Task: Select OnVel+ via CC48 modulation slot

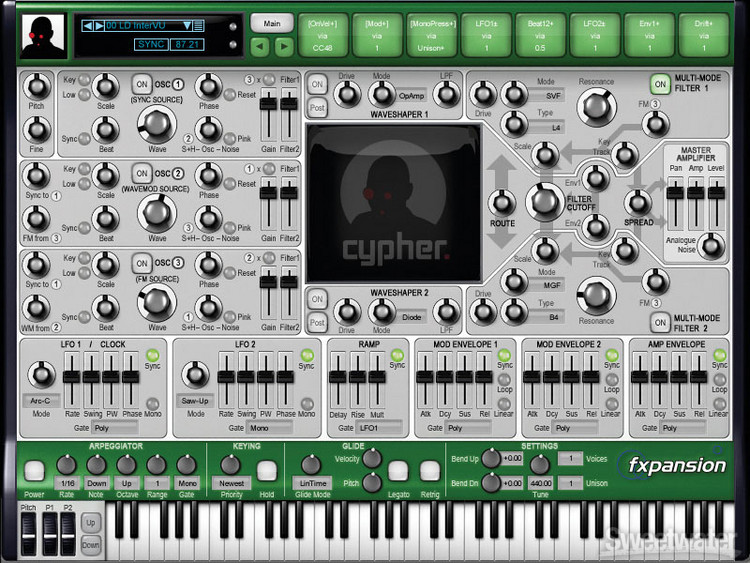Action: click(322, 35)
